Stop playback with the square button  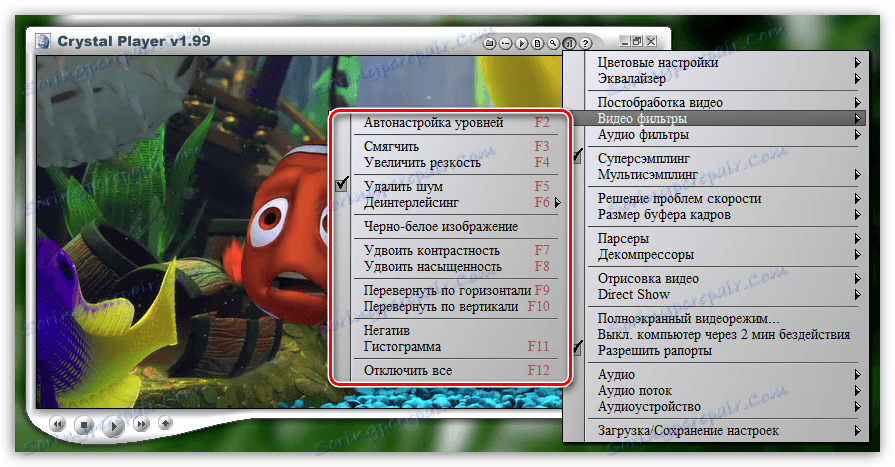click(84, 425)
